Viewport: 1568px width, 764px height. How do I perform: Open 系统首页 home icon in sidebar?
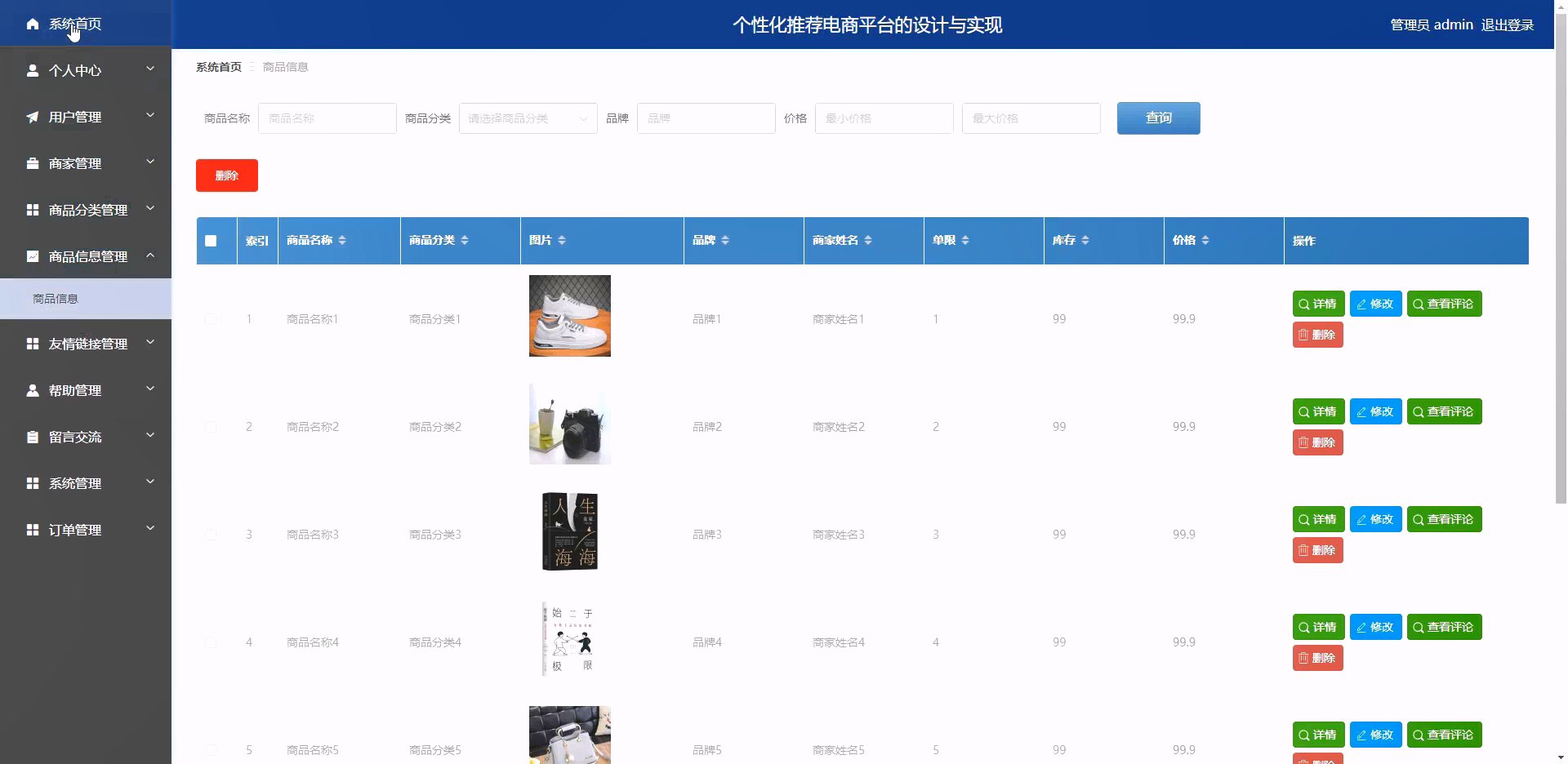pyautogui.click(x=33, y=24)
